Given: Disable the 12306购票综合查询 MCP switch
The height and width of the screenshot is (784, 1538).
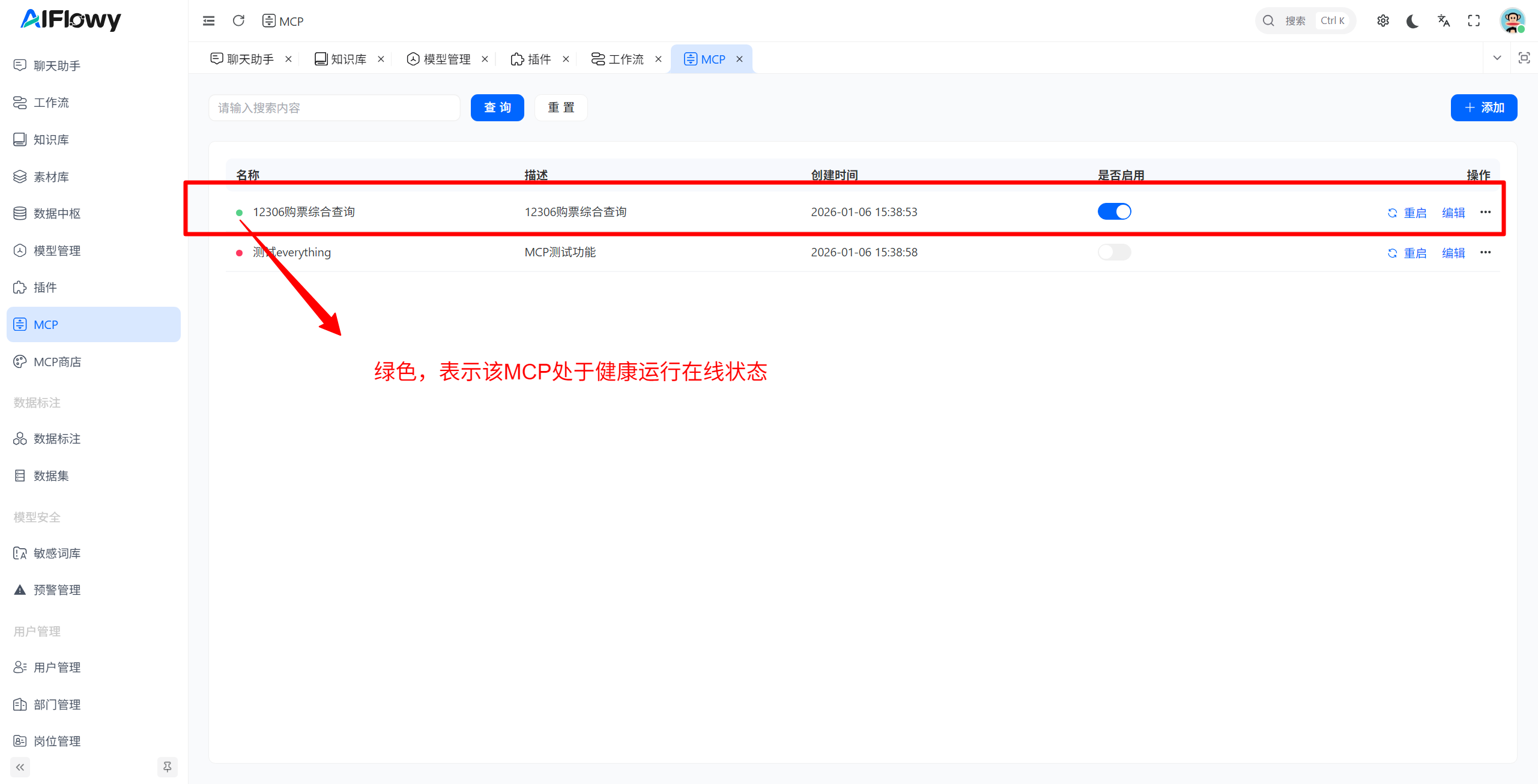Looking at the screenshot, I should (1114, 212).
